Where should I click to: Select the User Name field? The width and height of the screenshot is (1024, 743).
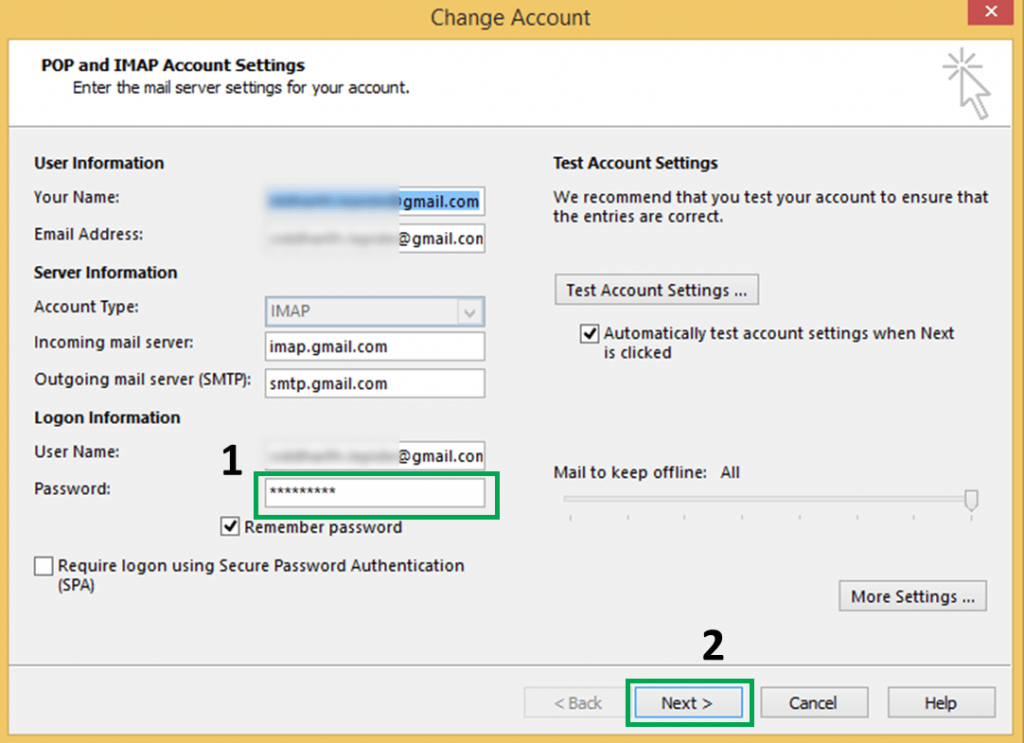point(375,455)
